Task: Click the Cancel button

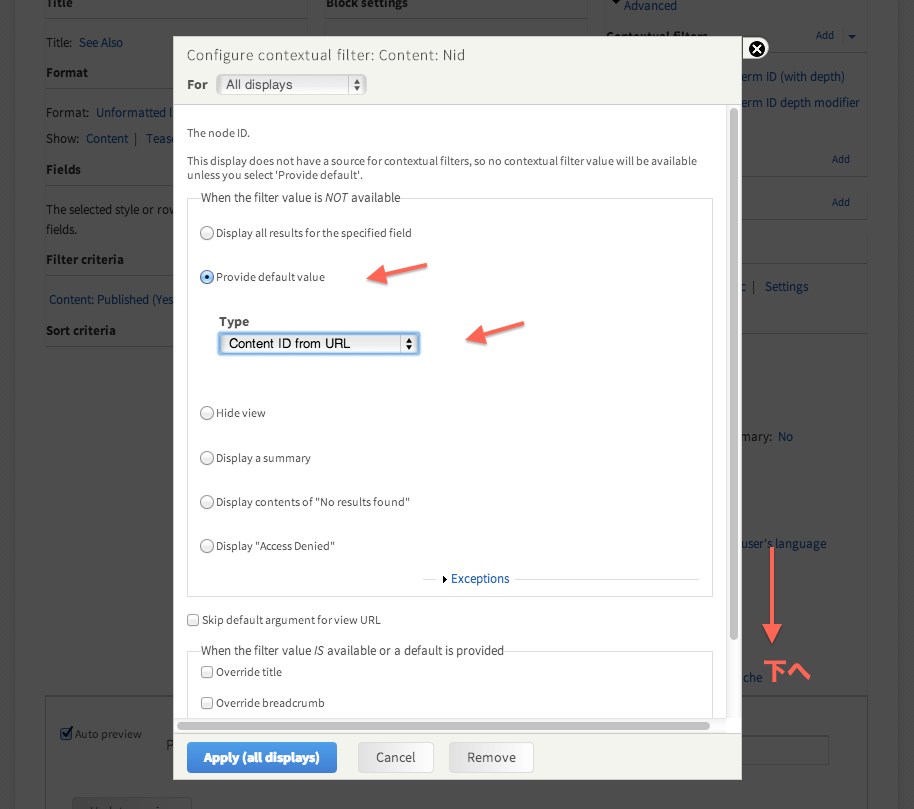Action: (396, 758)
